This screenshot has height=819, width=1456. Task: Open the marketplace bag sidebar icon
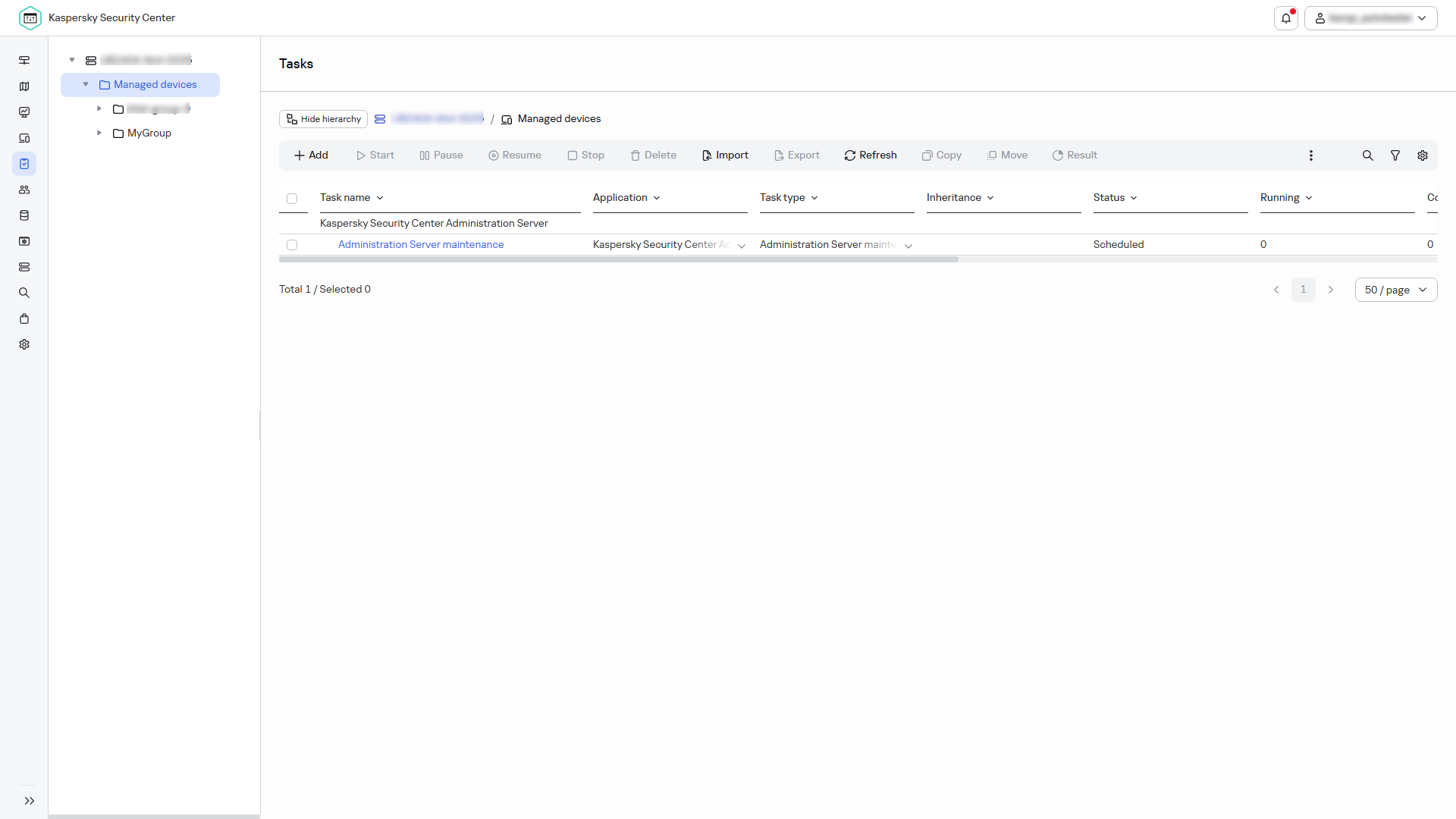24,318
